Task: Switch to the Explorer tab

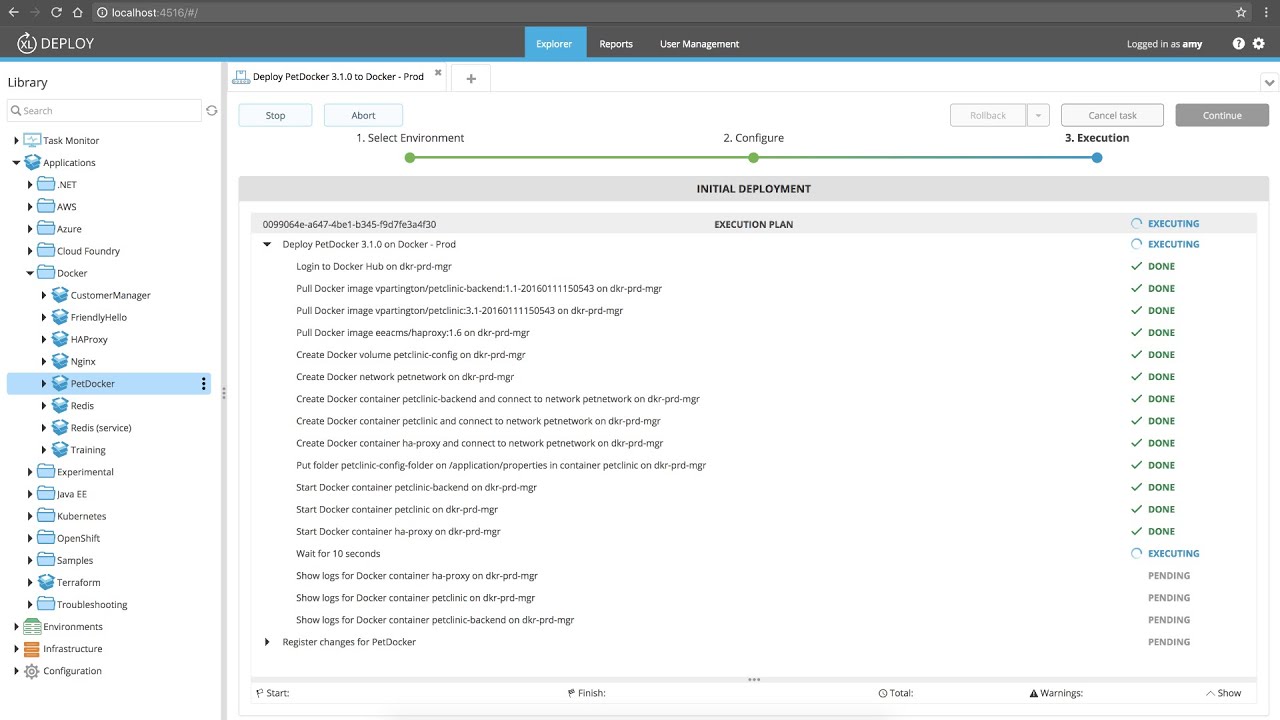Action: pyautogui.click(x=554, y=44)
